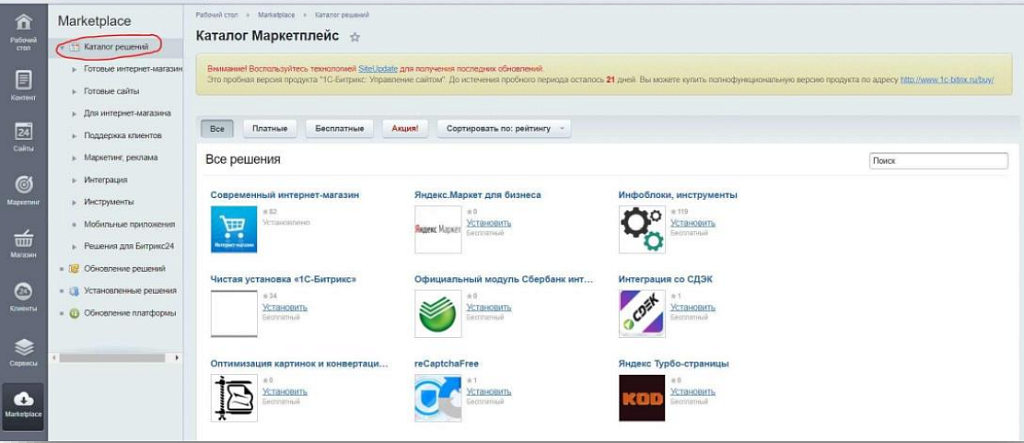Image resolution: width=1024 pixels, height=443 pixels.
Task: Open the Сайты calendar icon
Action: (24, 137)
